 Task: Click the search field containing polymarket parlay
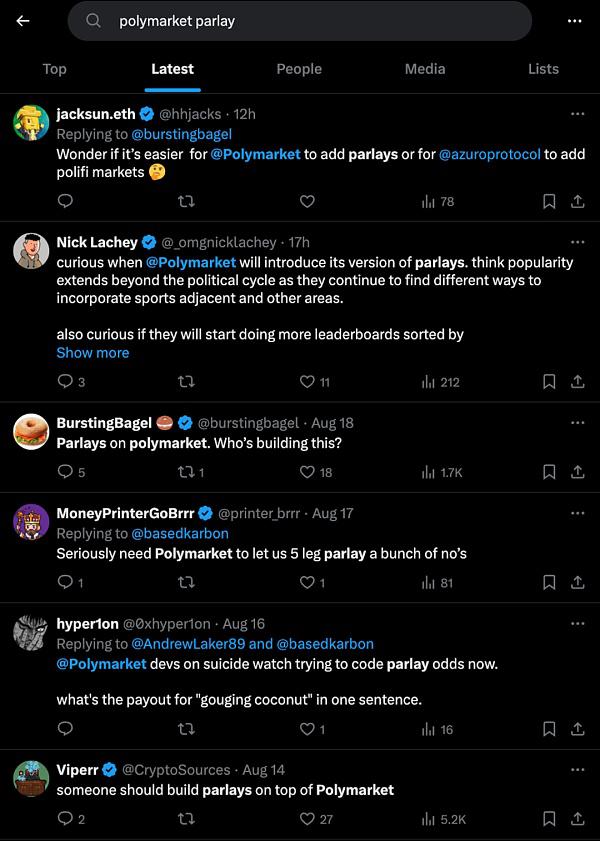[x=300, y=21]
